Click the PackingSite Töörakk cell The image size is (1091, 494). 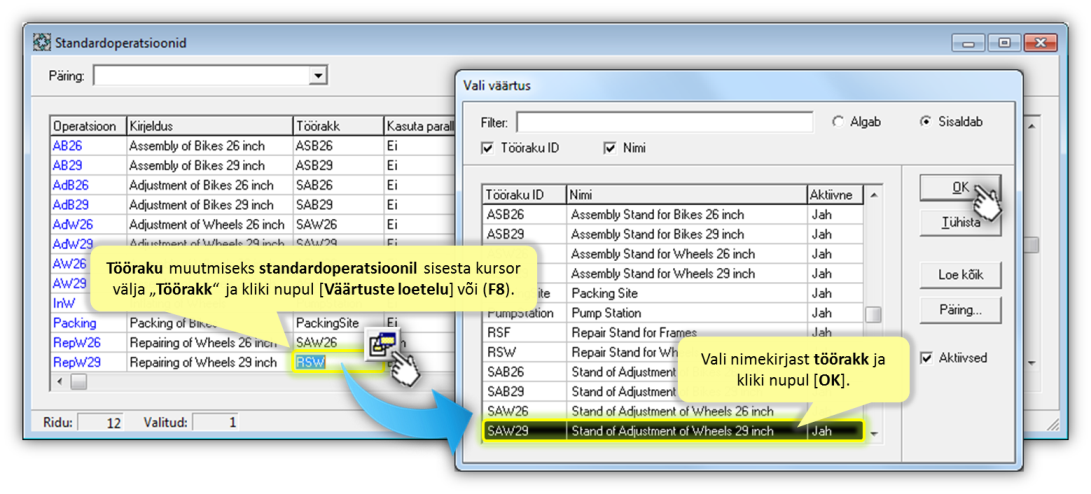(x=338, y=324)
